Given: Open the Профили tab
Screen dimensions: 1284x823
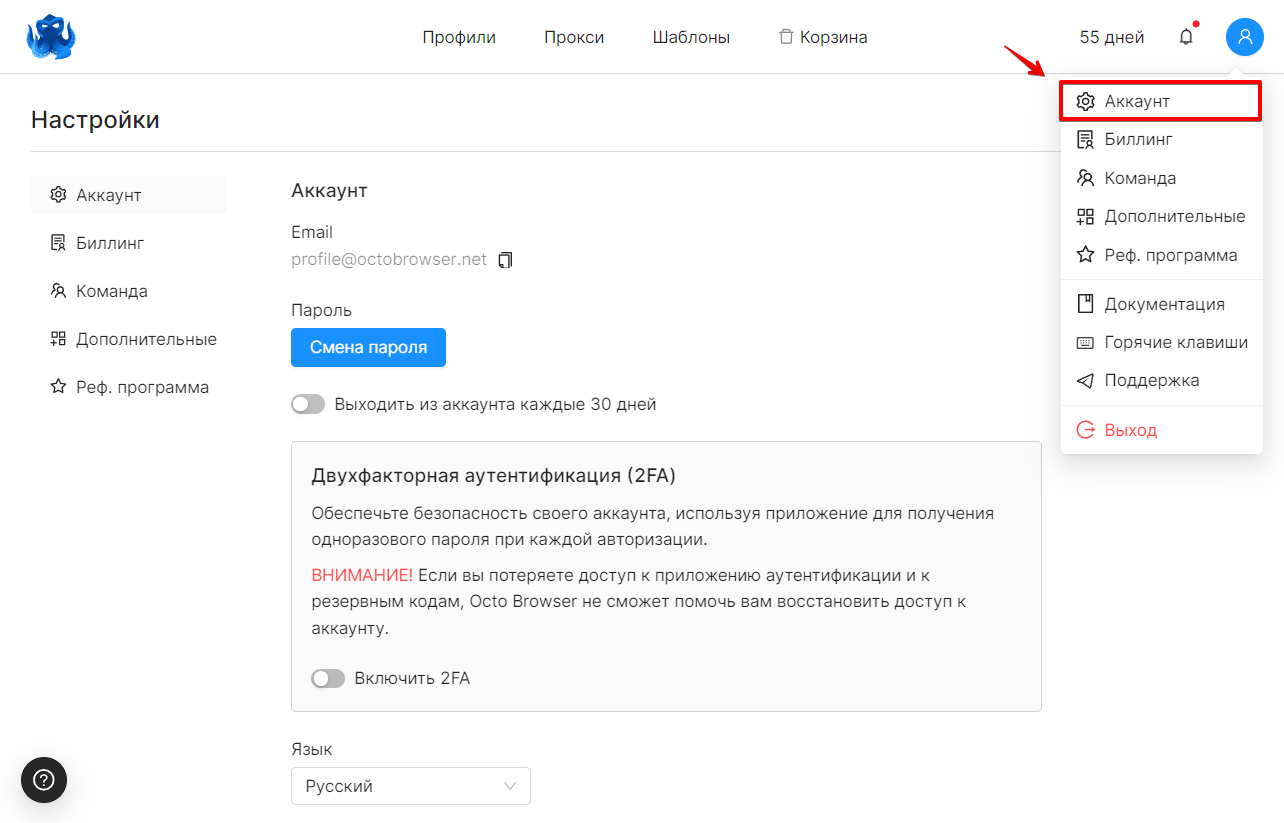Looking at the screenshot, I should [x=459, y=37].
